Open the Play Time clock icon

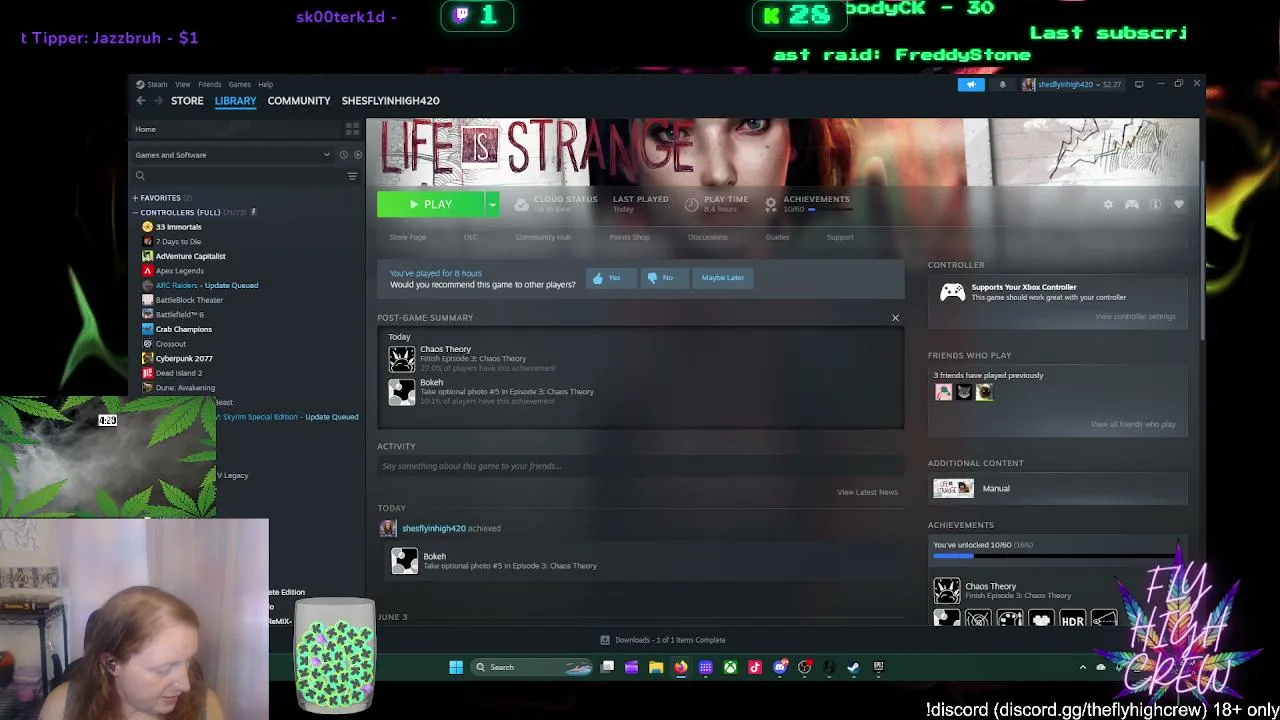tap(691, 204)
